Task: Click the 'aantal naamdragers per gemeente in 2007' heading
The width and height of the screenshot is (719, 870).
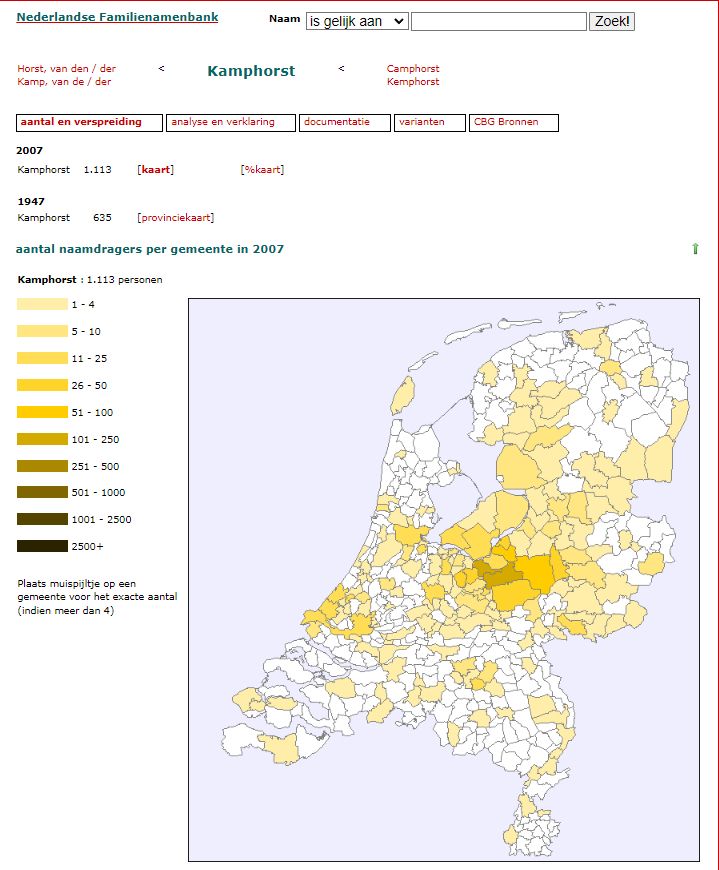Action: pos(150,249)
